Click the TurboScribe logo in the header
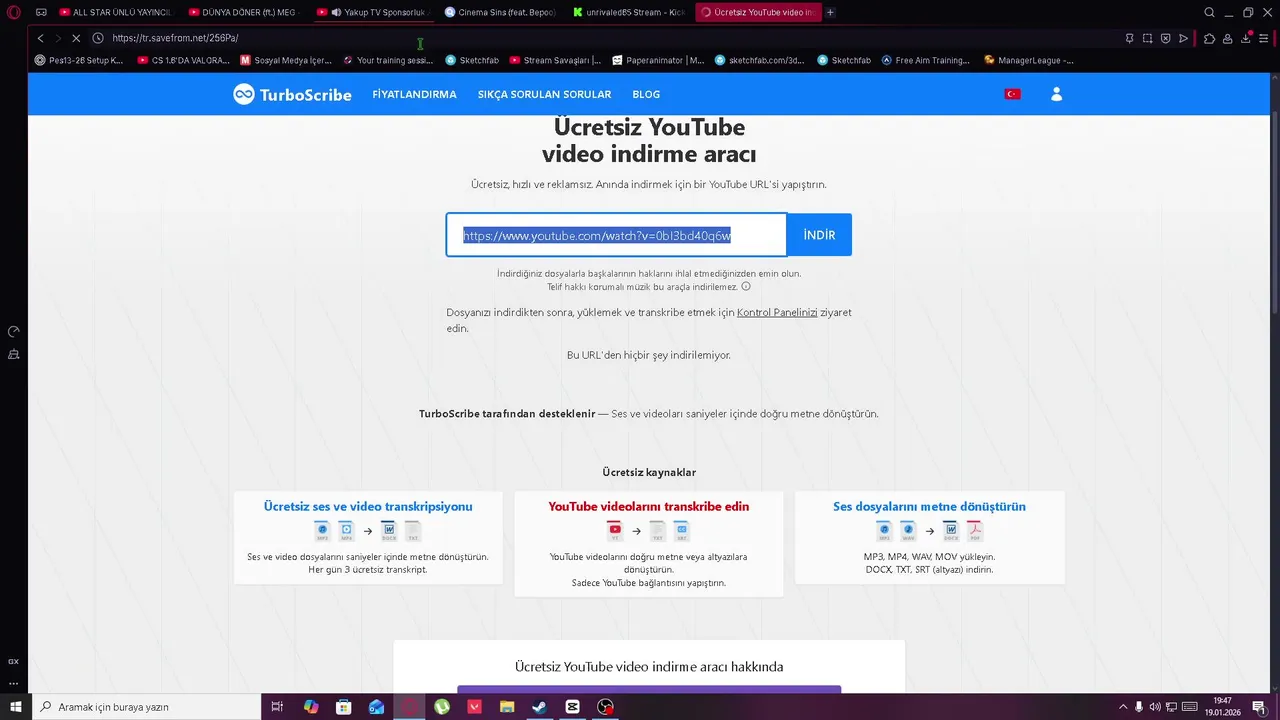The width and height of the screenshot is (1280, 720). coord(292,94)
